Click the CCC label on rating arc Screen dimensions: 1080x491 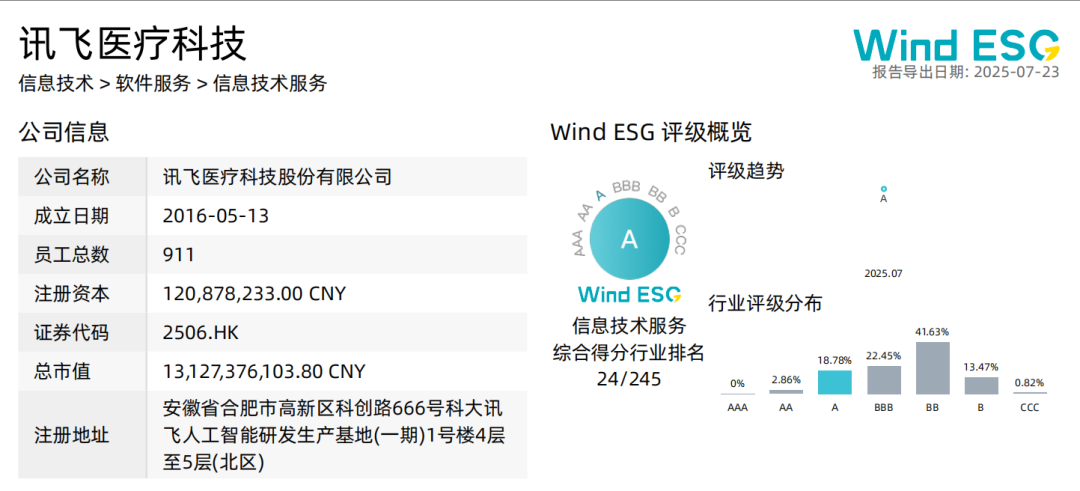[x=679, y=240]
